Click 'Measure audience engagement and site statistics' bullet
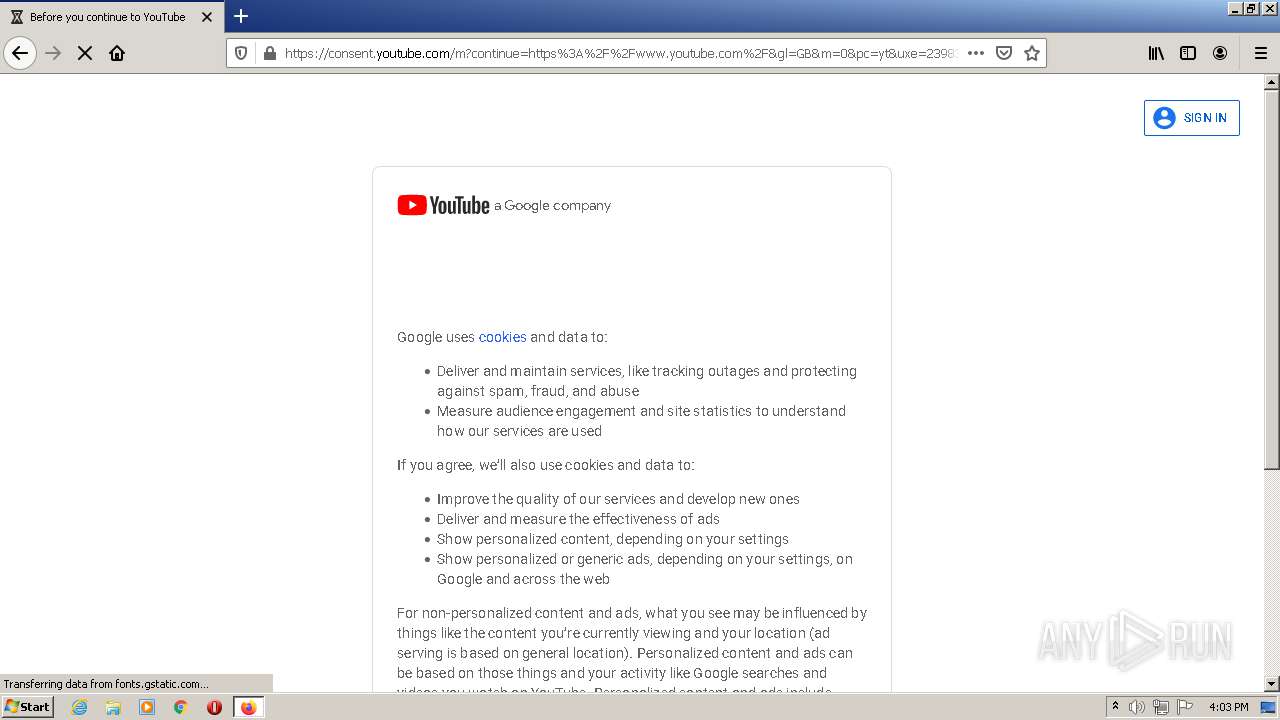This screenshot has width=1280, height=720. point(641,421)
